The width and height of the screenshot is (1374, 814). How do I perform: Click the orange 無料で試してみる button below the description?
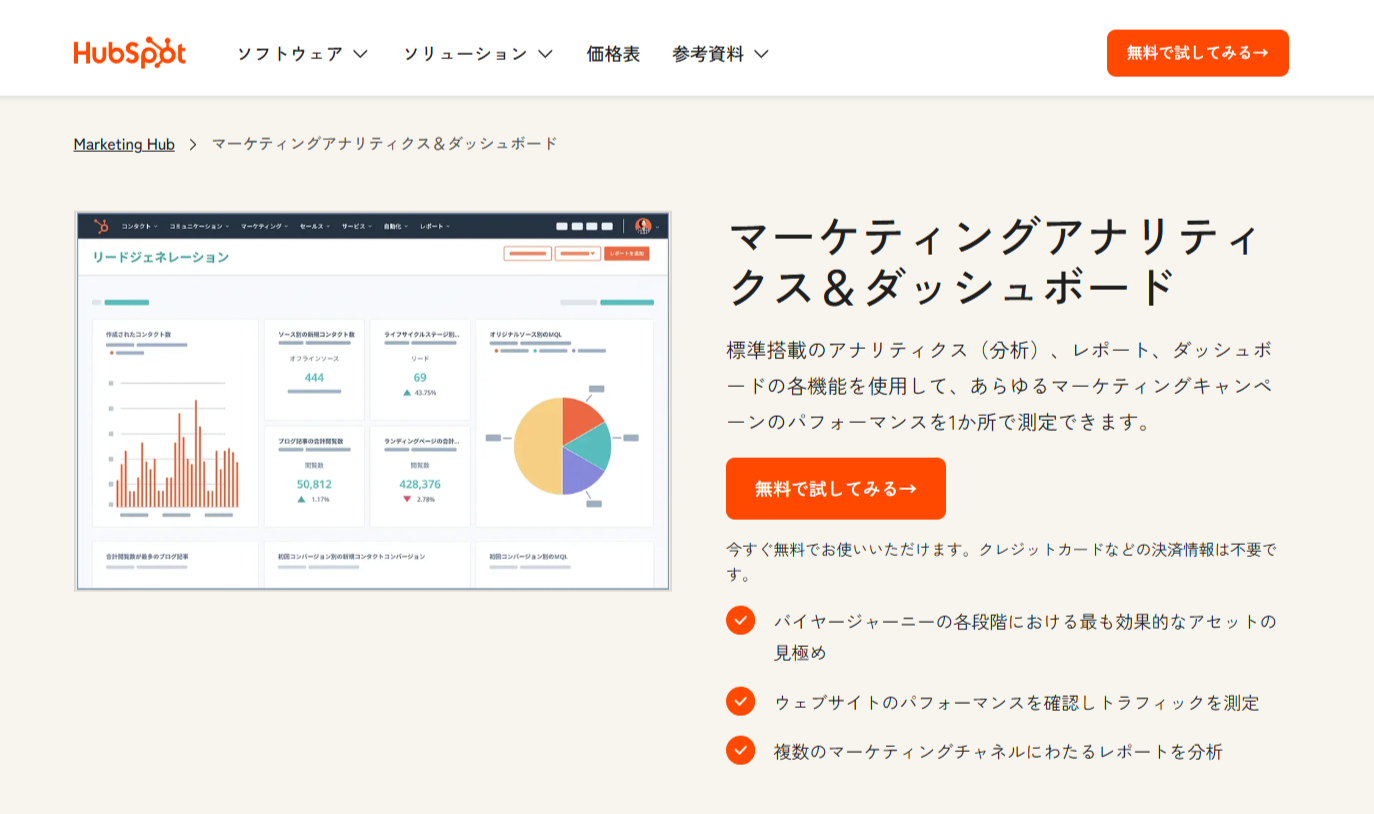[x=836, y=489]
